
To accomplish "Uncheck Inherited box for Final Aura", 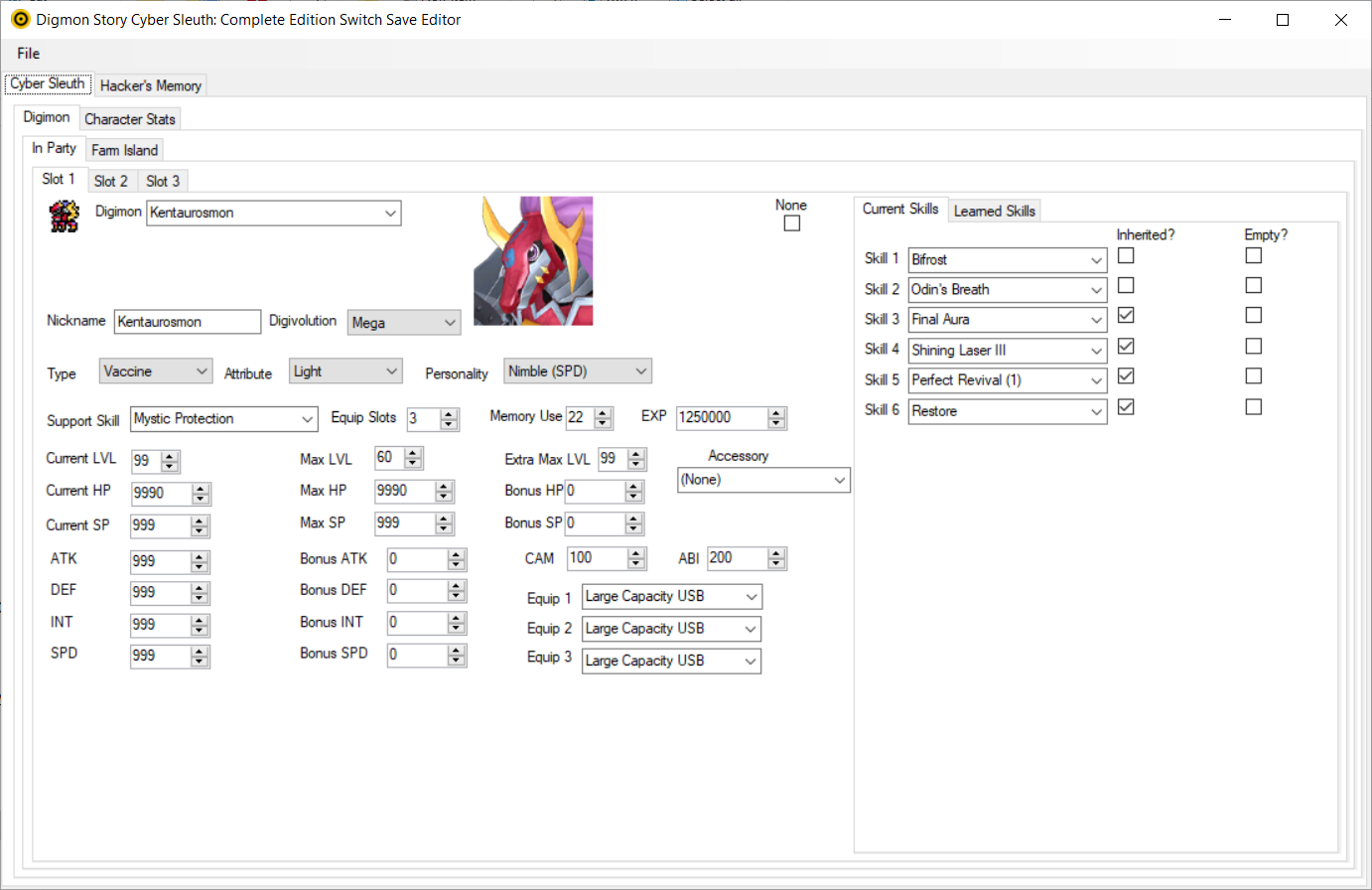I will point(1126,315).
